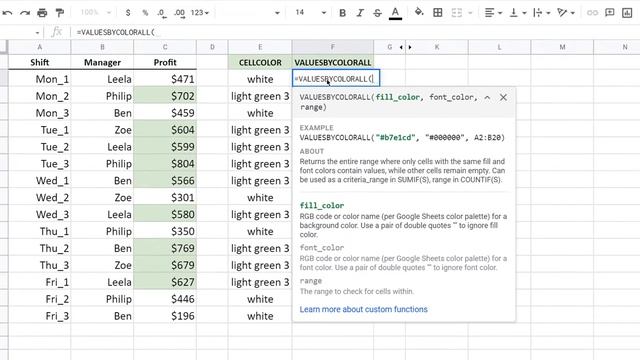640x360 pixels.
Task: Format as percent icon
Action: click(145, 13)
